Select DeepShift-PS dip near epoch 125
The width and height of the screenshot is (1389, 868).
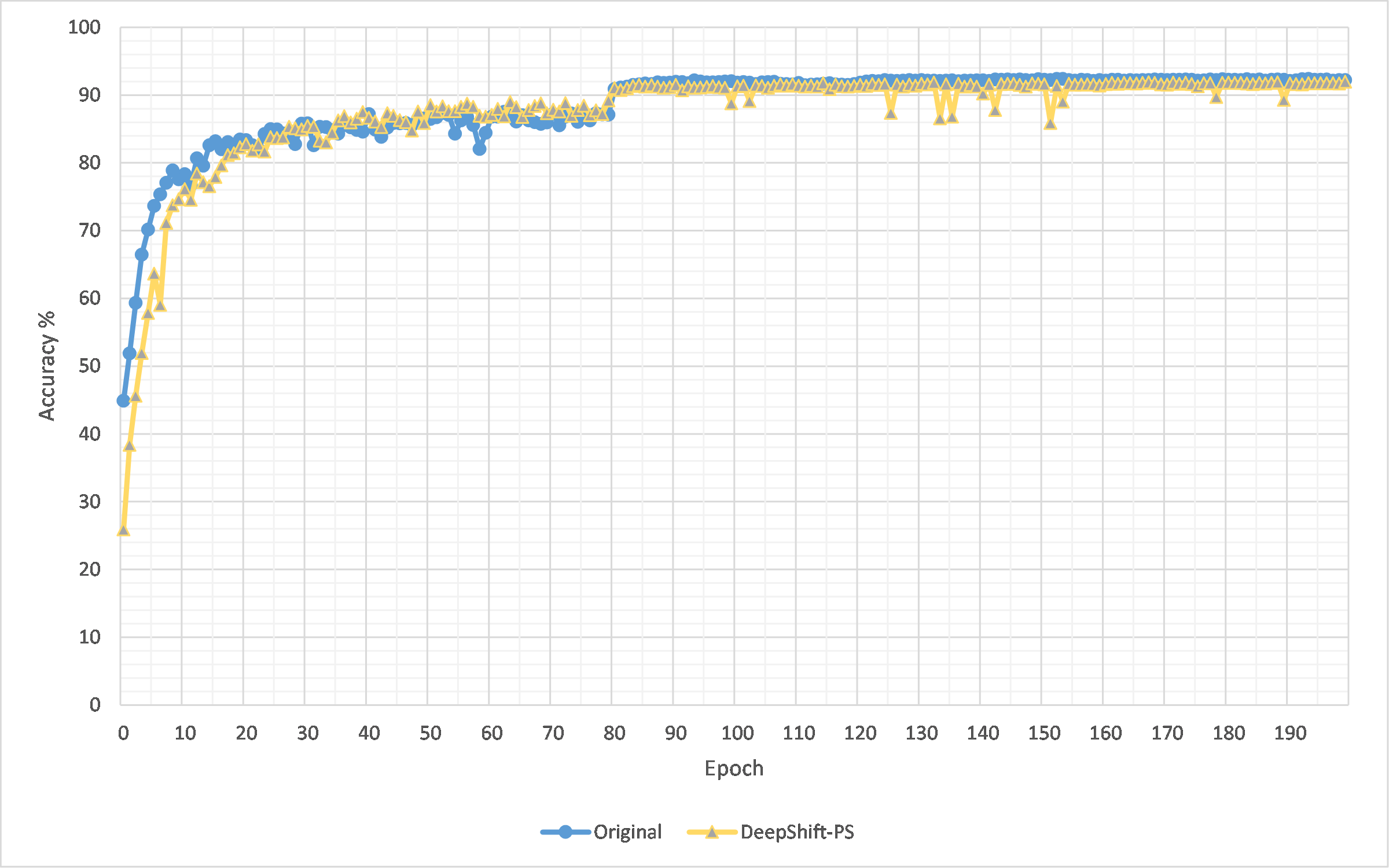(891, 113)
